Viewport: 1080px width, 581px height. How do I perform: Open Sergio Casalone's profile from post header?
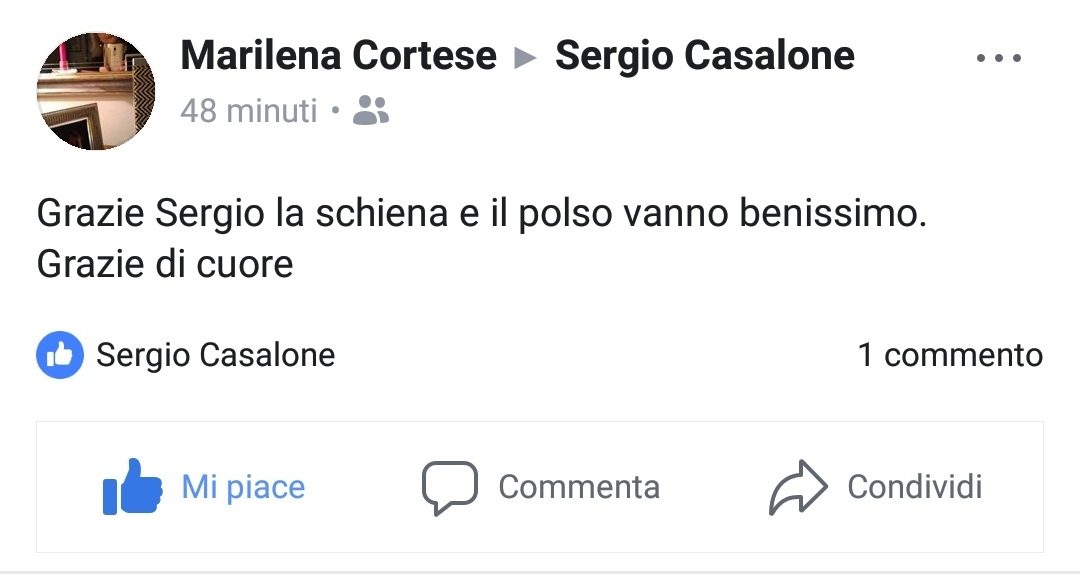(x=704, y=56)
